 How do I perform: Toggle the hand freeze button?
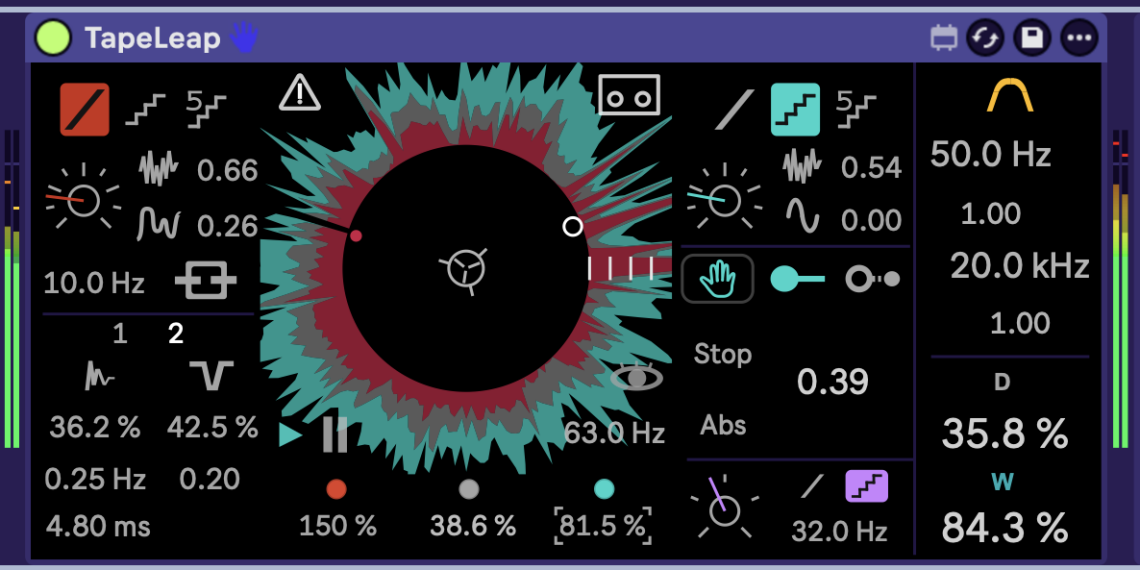[717, 279]
